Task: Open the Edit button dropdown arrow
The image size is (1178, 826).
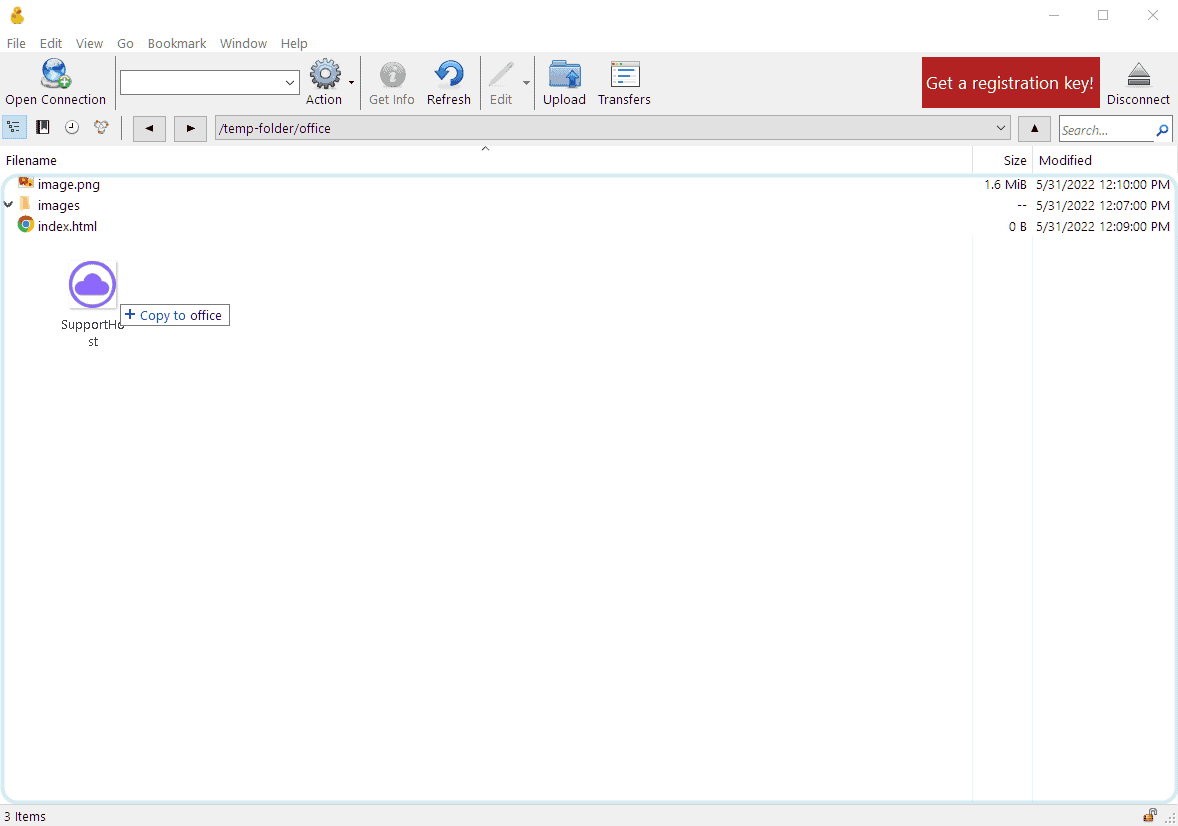Action: click(526, 83)
